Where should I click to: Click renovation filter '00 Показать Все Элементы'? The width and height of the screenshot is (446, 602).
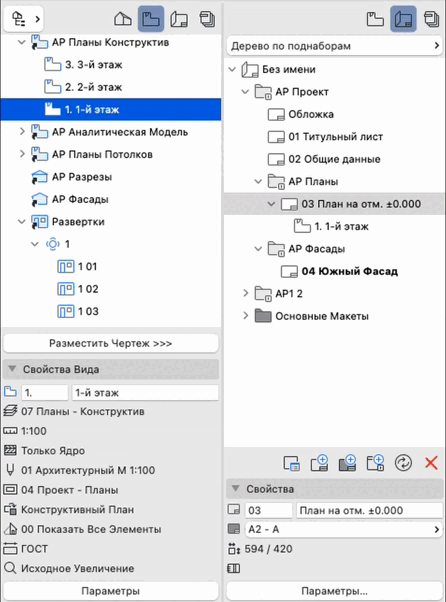click(91, 529)
